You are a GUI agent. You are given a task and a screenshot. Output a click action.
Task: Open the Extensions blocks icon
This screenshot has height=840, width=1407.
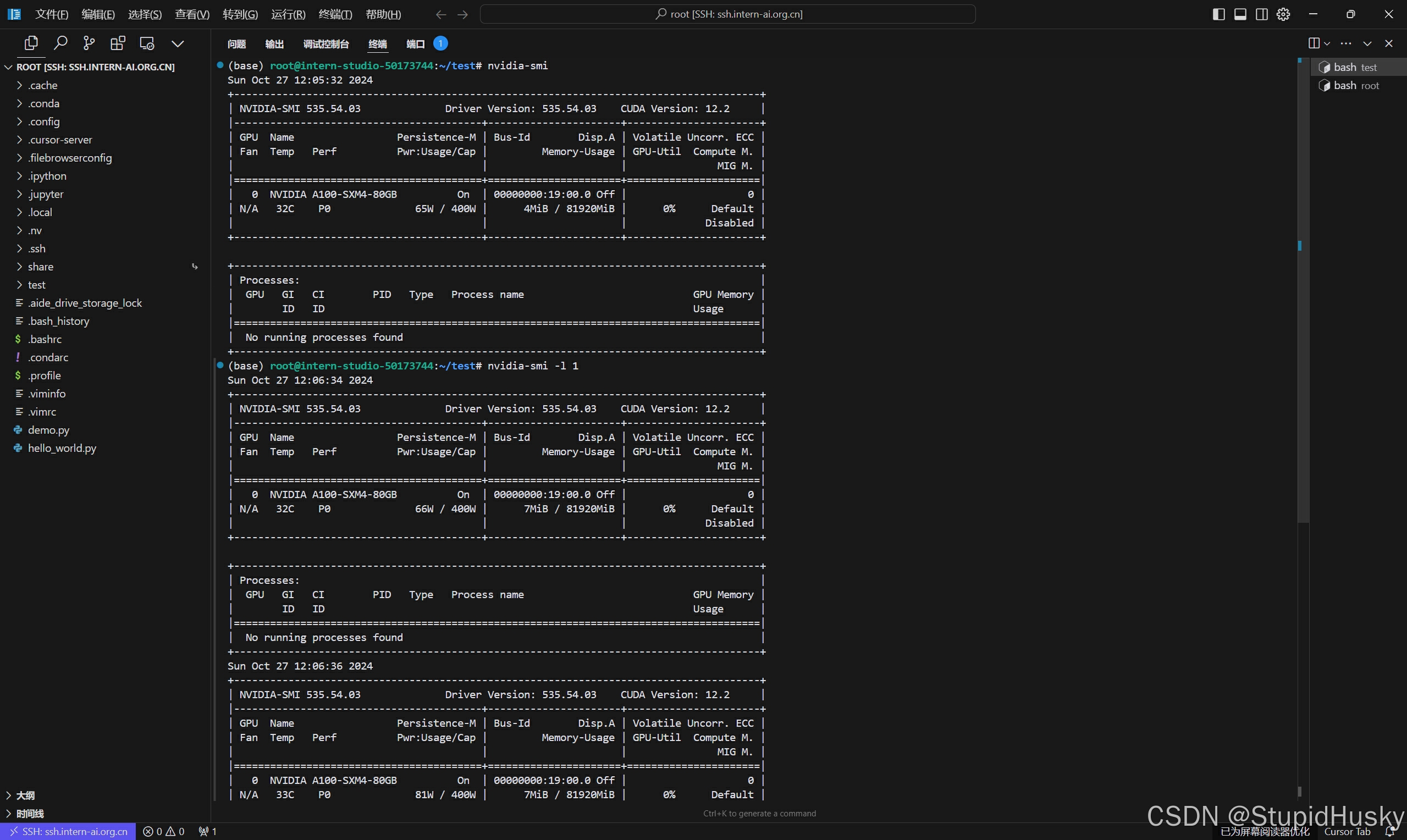(x=118, y=43)
